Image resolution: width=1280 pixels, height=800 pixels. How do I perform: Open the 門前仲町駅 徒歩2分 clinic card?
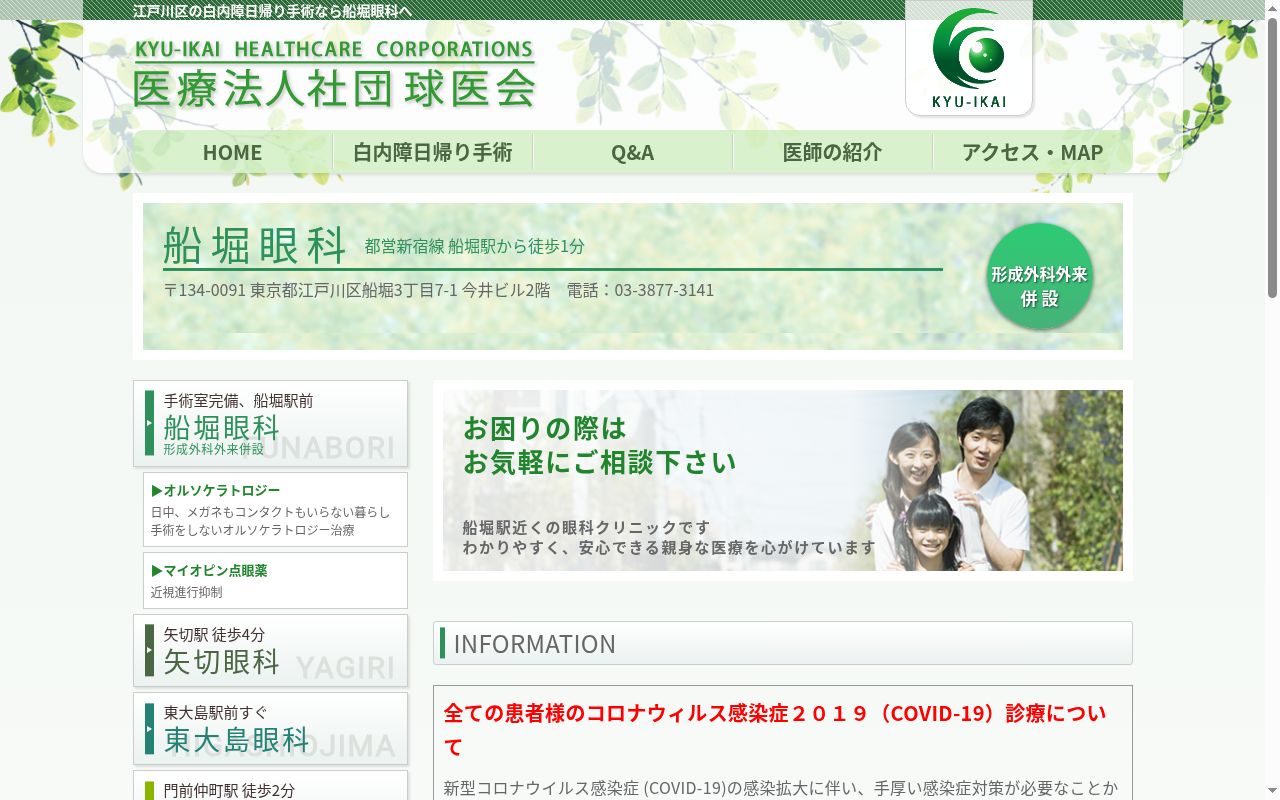[270, 786]
